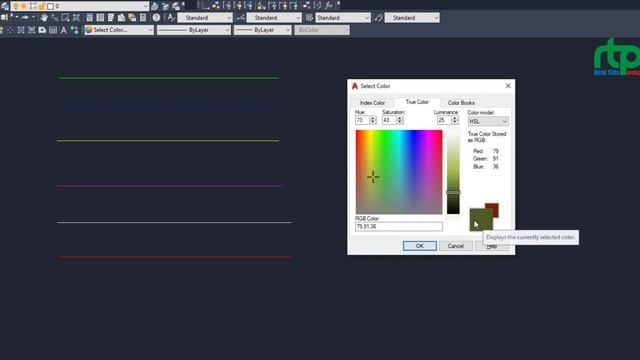Open the DesignCenter icon
The image size is (640, 360).
click(x=100, y=18)
